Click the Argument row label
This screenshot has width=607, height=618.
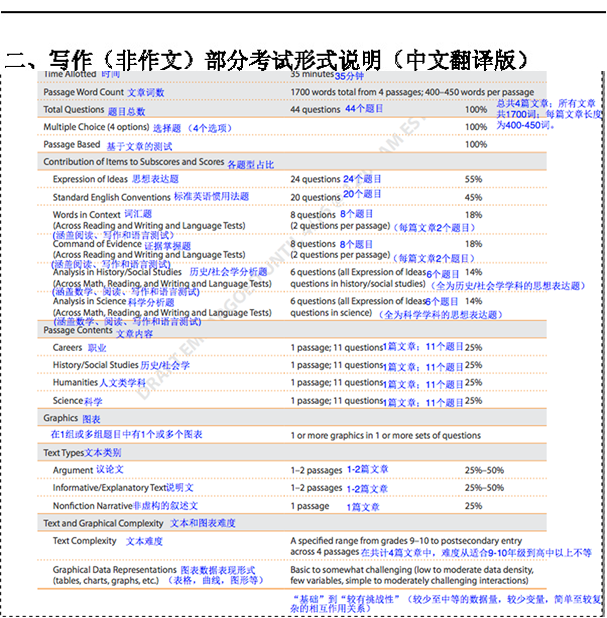(x=73, y=470)
